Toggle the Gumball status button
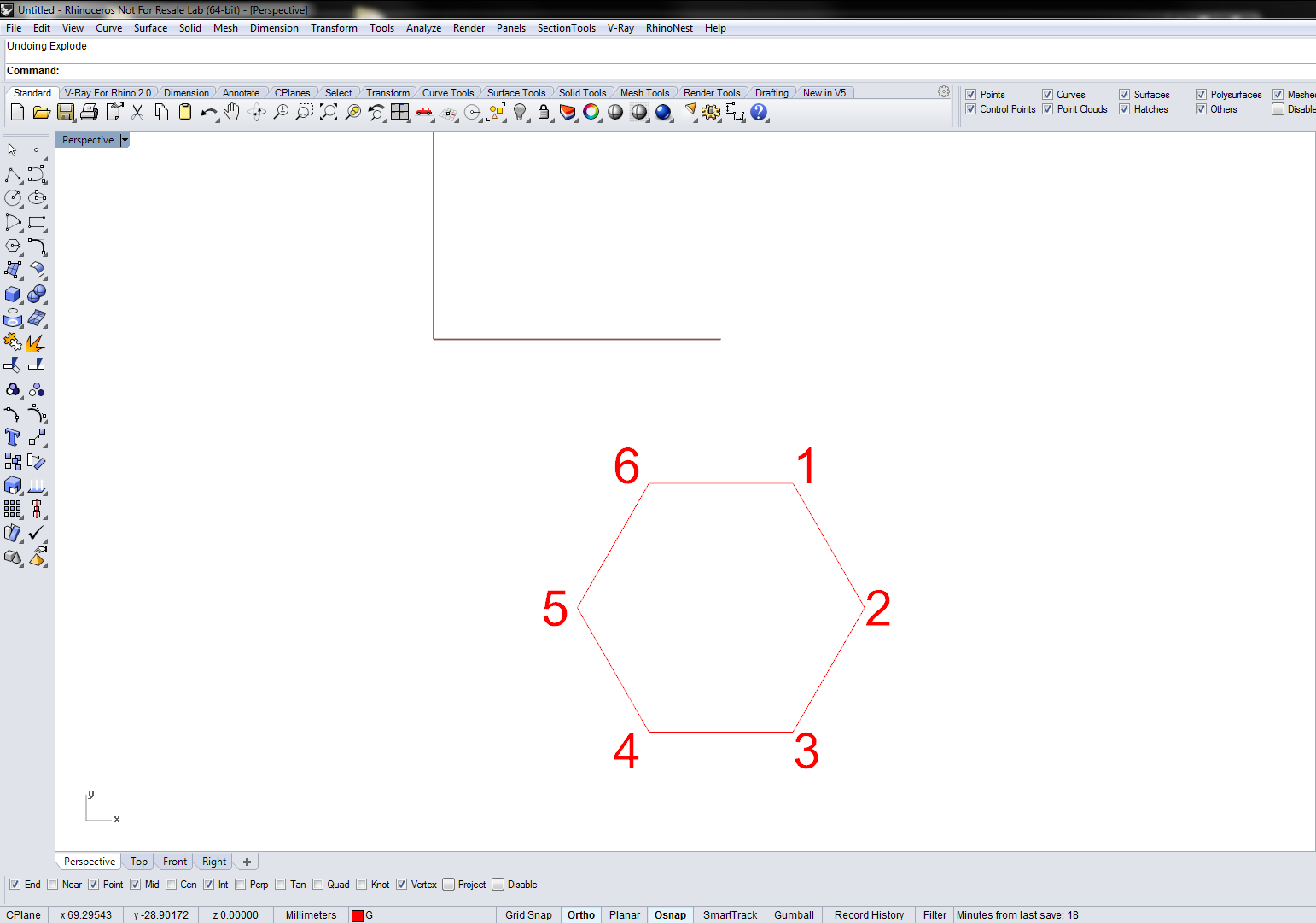The width and height of the screenshot is (1316, 923). tap(794, 915)
